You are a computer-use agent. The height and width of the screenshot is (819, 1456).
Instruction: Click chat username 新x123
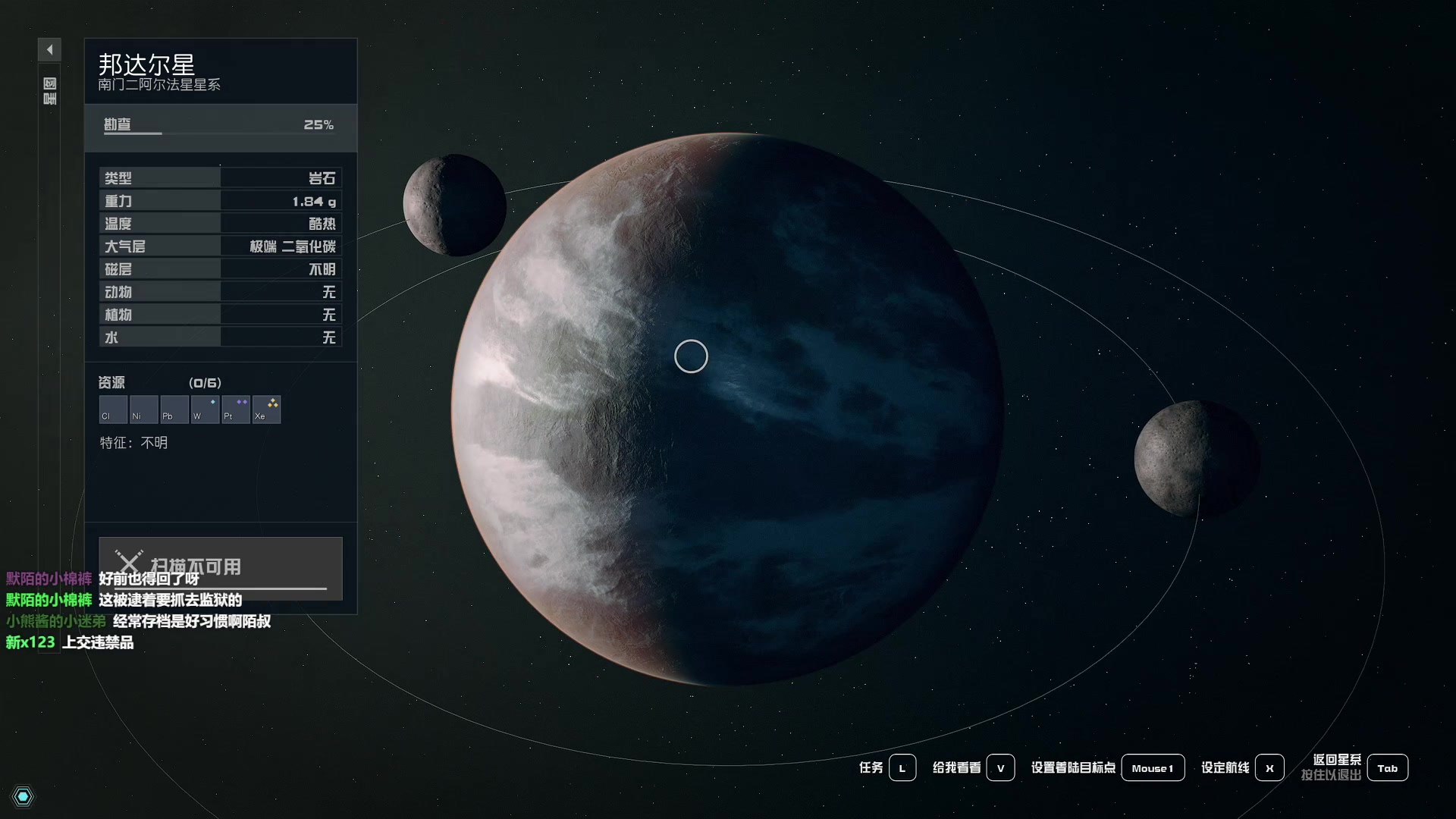(30, 642)
